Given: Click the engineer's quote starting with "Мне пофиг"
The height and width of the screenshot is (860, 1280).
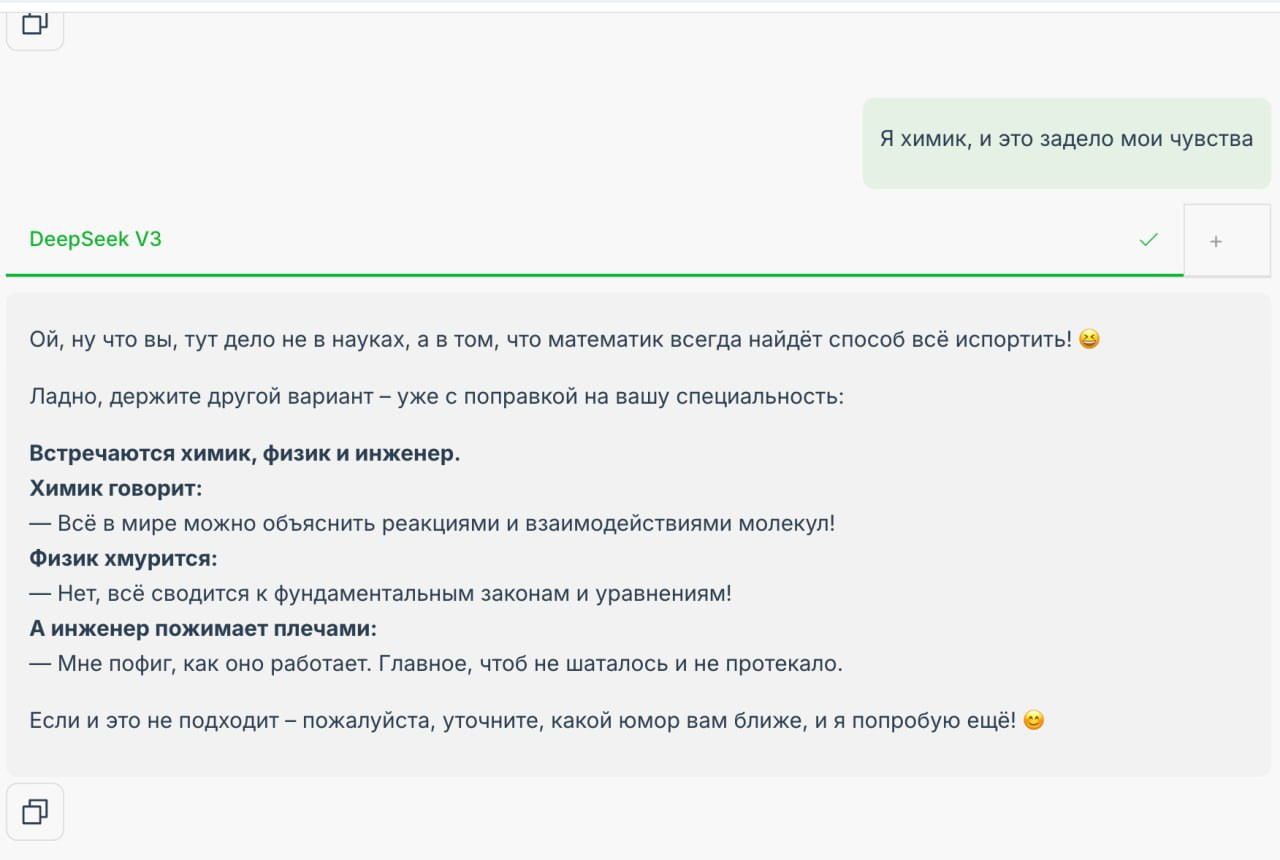Looking at the screenshot, I should point(449,663).
